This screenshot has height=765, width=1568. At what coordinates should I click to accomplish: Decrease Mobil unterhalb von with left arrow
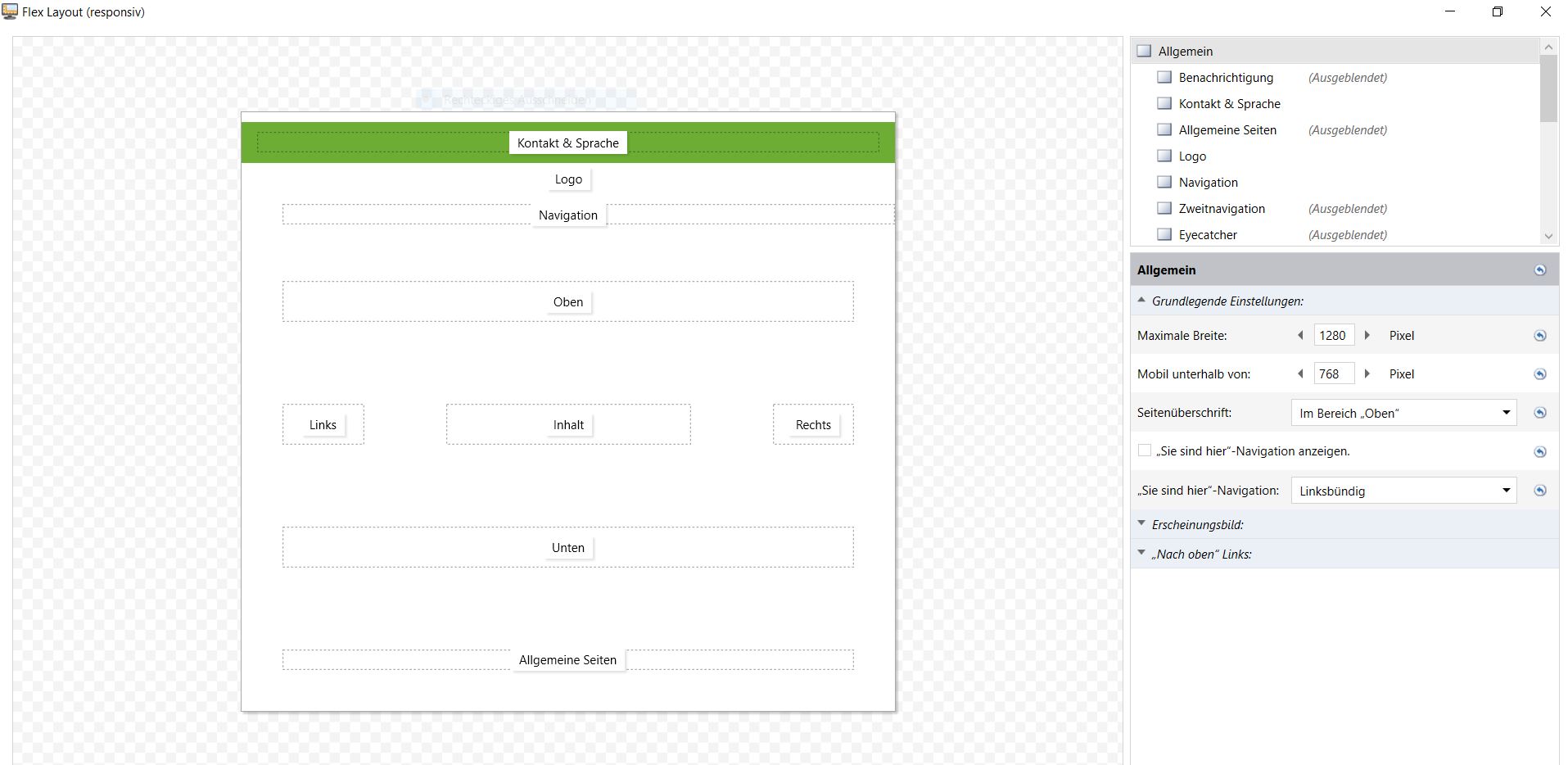coord(1300,374)
